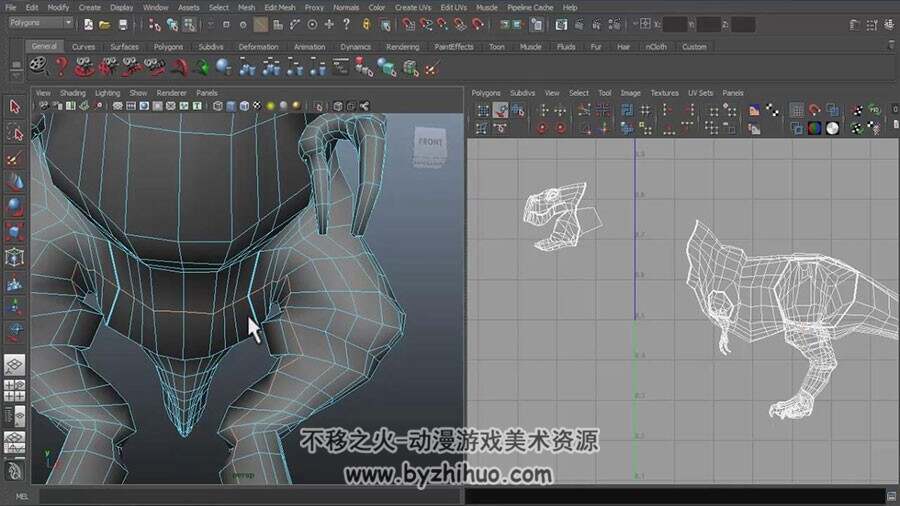Choose the Paint Selection tool
This screenshot has height=506, width=900.
coord(15,159)
